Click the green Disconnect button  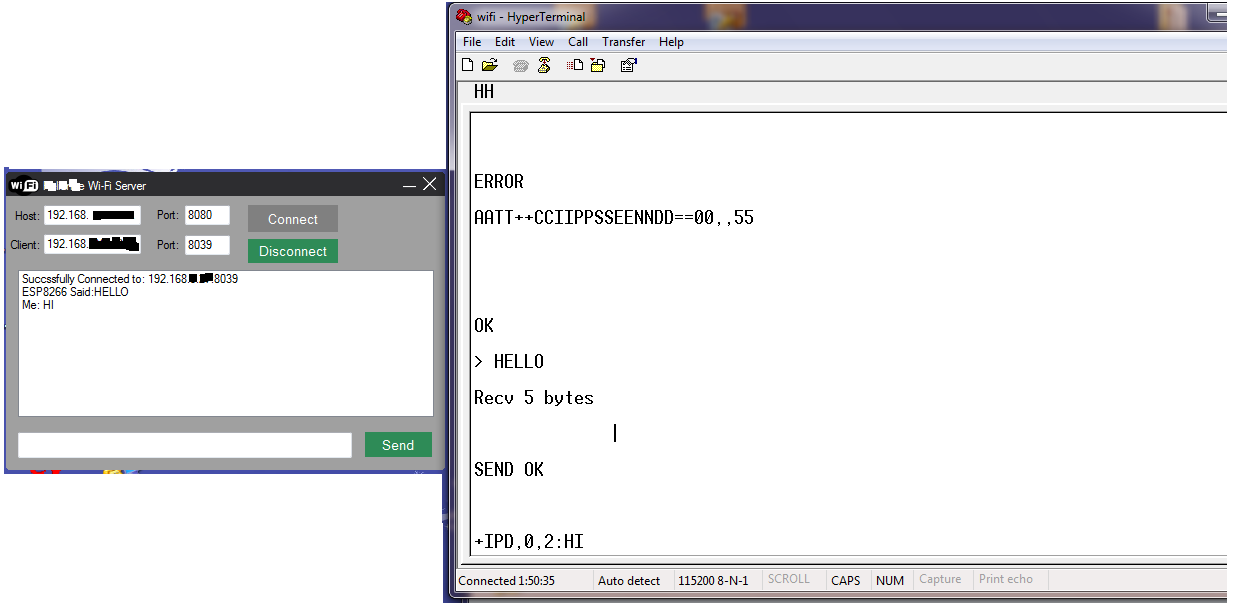coord(293,251)
